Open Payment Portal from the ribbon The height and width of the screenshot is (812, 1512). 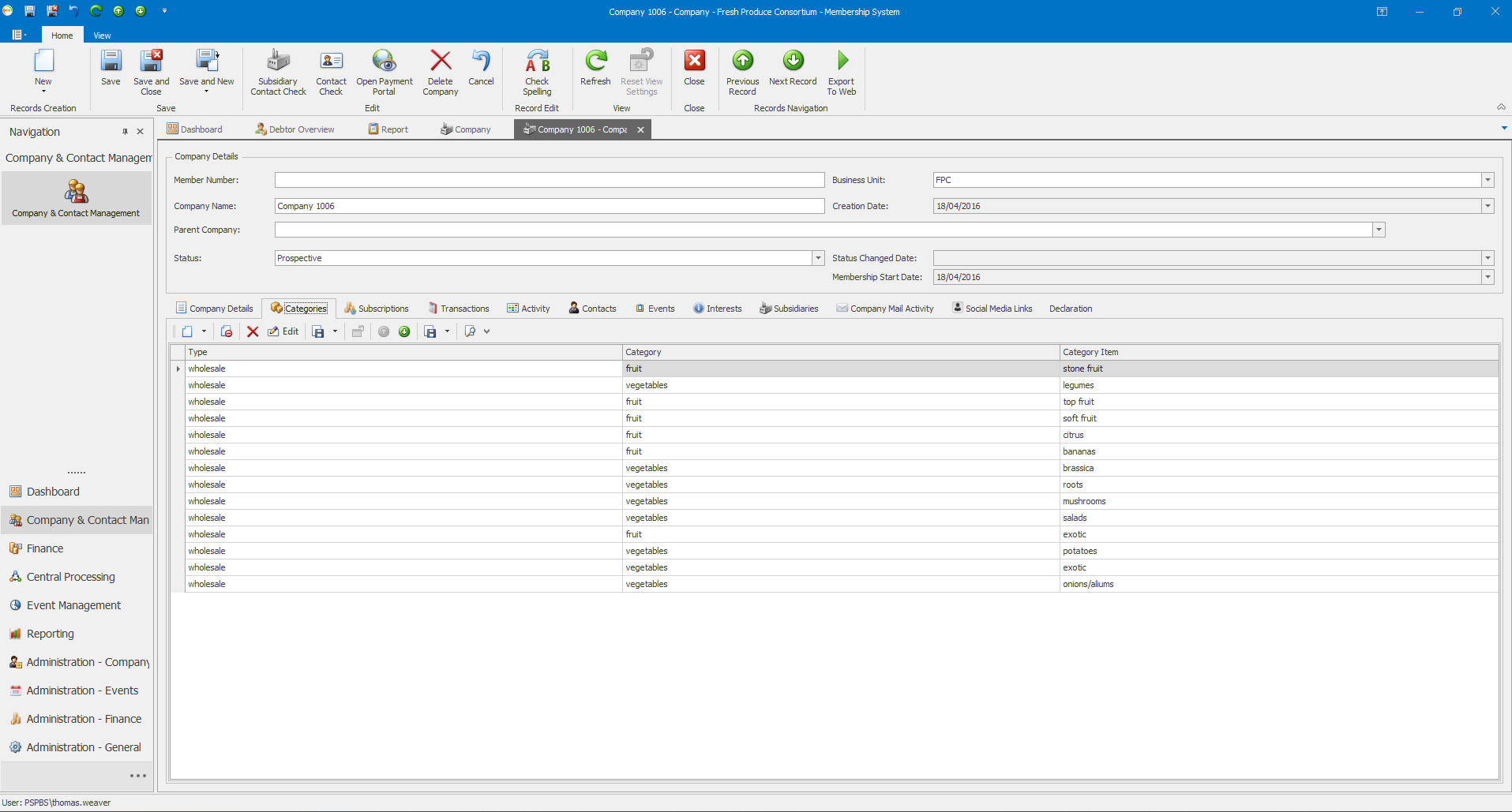pyautogui.click(x=384, y=72)
